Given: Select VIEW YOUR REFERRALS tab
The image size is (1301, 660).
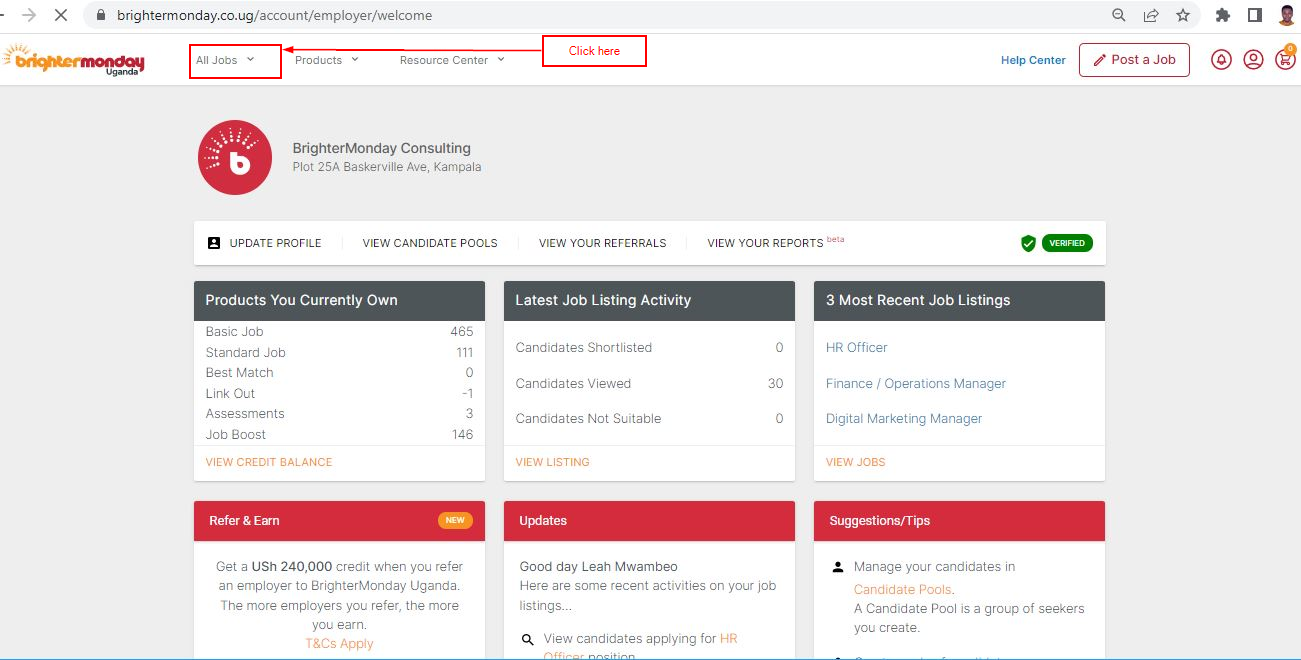Looking at the screenshot, I should coord(602,243).
